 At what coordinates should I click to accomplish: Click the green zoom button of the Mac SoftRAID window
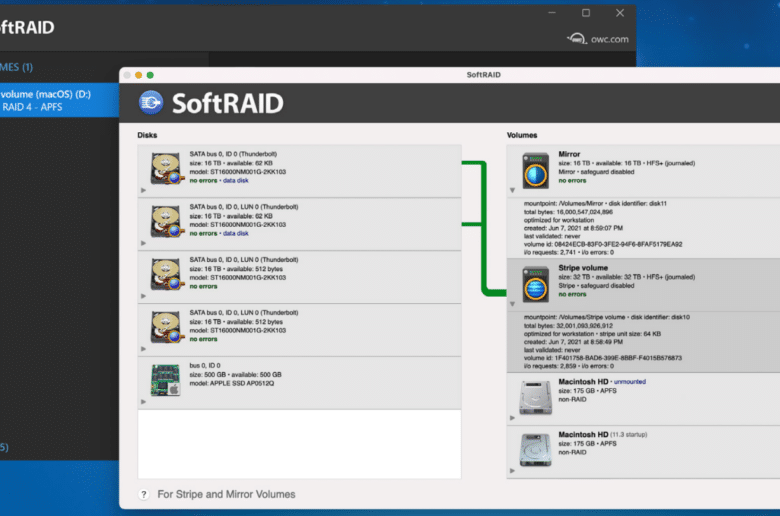[x=150, y=75]
